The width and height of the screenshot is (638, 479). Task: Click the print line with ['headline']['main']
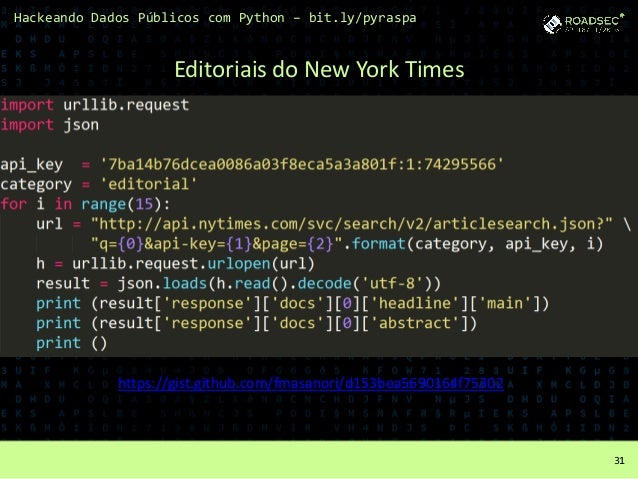293,303
